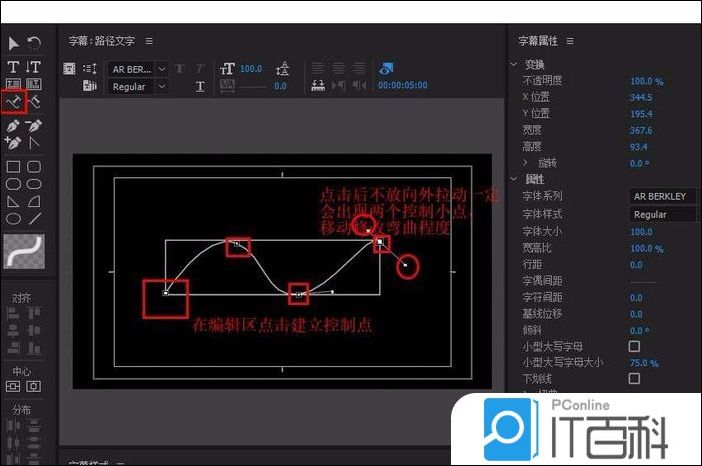Center the title vertically
Image resolution: width=702 pixels, height=466 pixels.
[x=13, y=386]
